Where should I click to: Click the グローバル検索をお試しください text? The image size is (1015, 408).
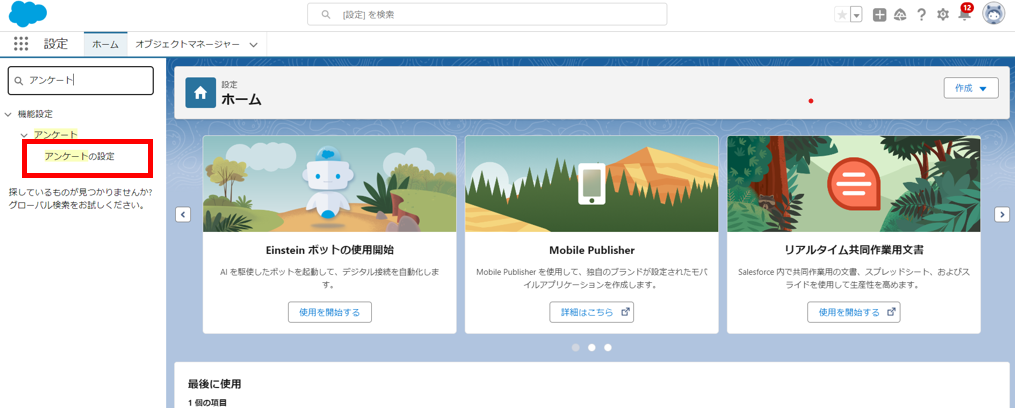(x=76, y=205)
